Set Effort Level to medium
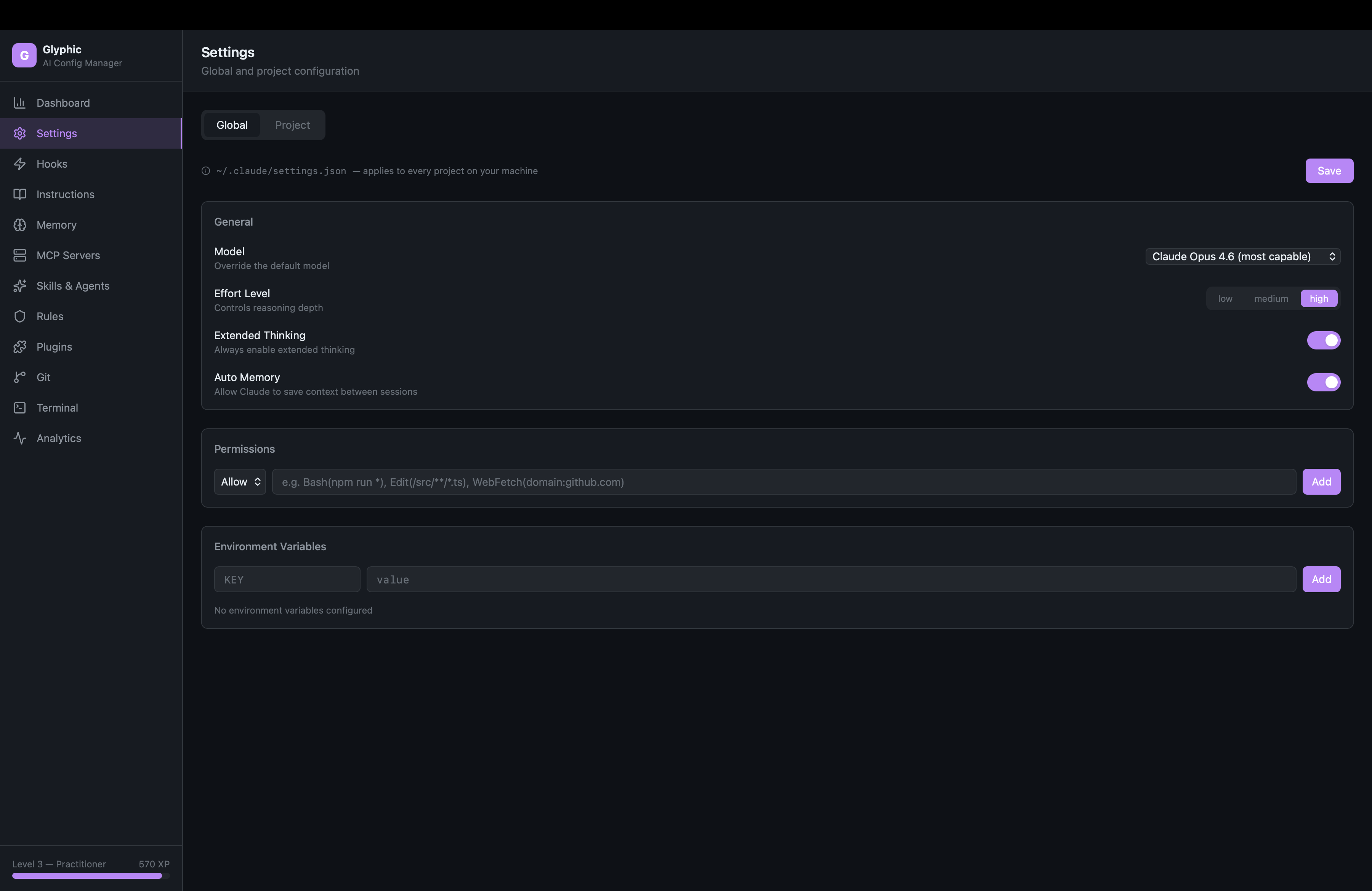 (x=1271, y=298)
